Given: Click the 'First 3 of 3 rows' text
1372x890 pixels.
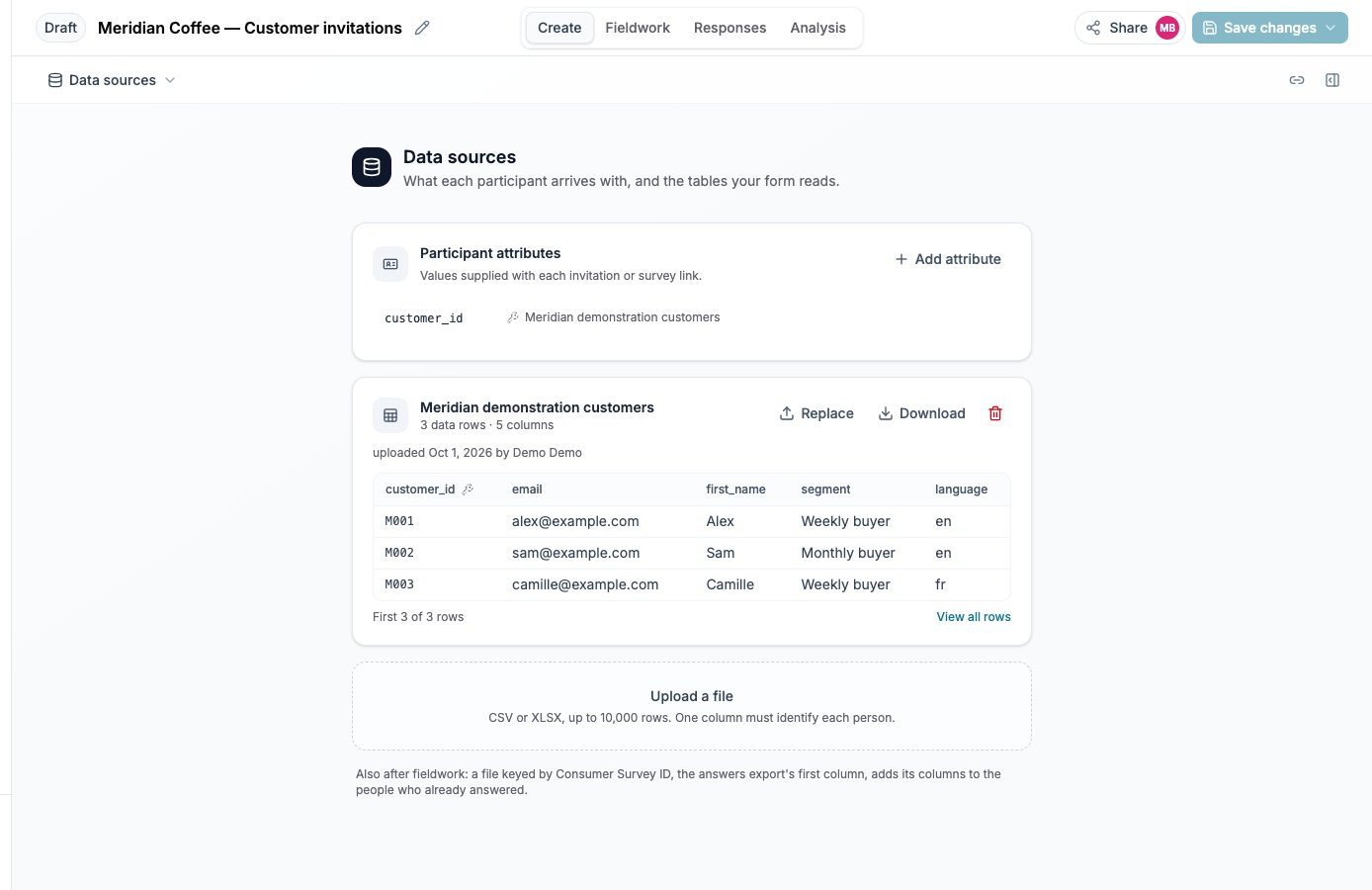Looking at the screenshot, I should point(418,617).
